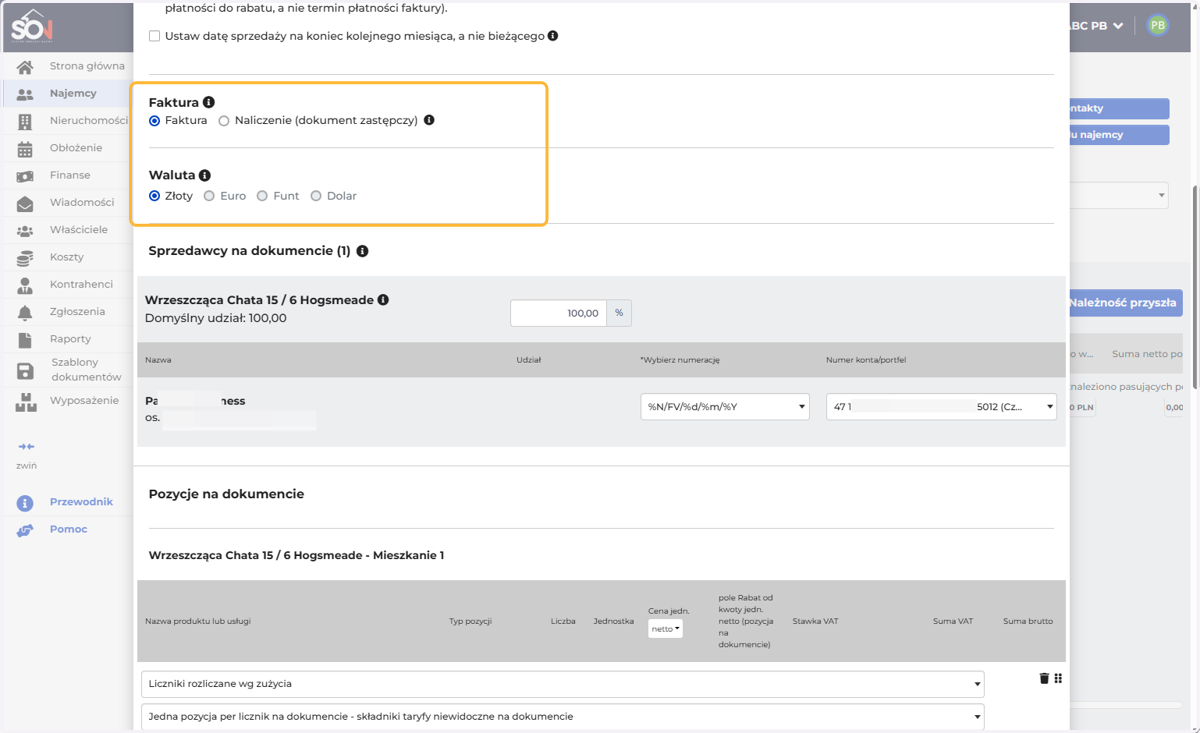Click the share percentage field 100,00
The image size is (1200, 733).
pyautogui.click(x=558, y=313)
